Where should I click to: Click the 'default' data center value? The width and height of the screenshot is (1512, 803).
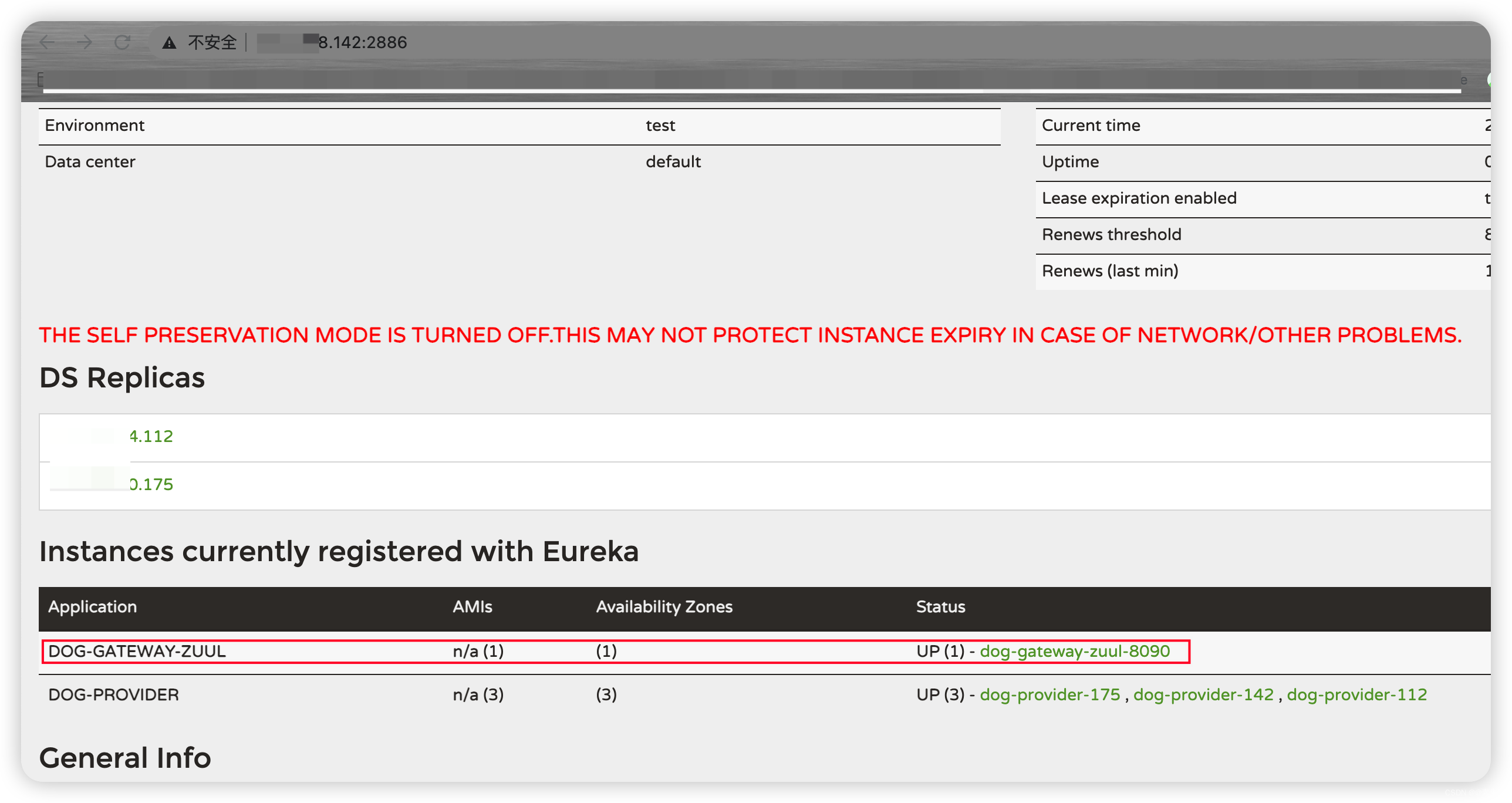[x=673, y=162]
